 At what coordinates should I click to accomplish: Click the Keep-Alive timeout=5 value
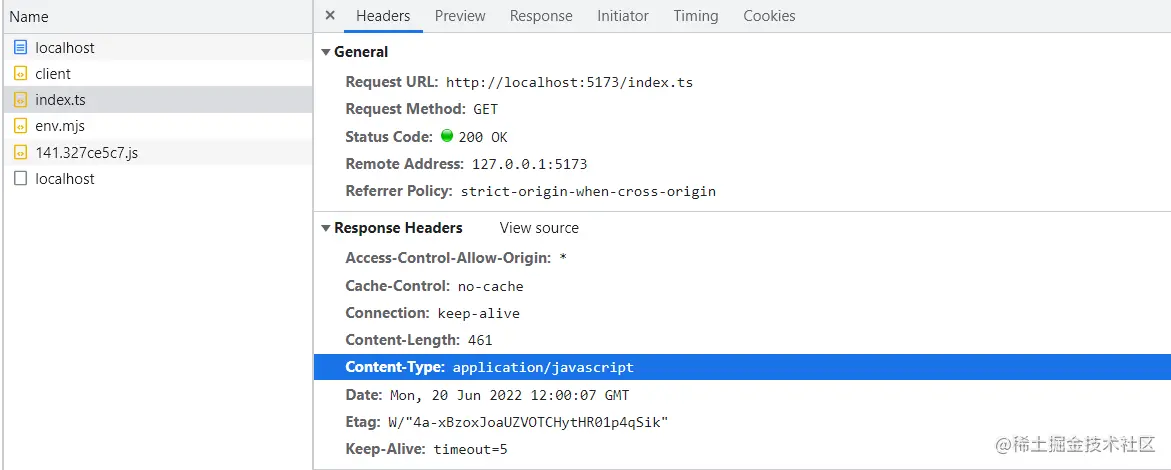click(x=470, y=450)
